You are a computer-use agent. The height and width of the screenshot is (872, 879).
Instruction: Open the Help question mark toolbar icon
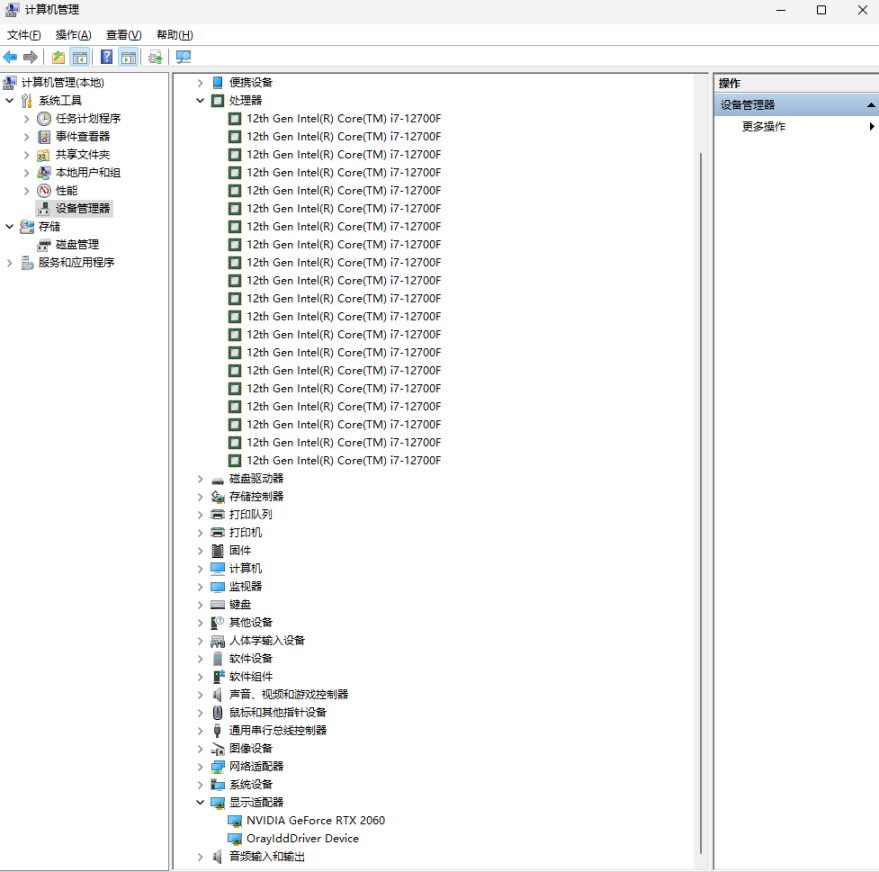[x=106, y=57]
